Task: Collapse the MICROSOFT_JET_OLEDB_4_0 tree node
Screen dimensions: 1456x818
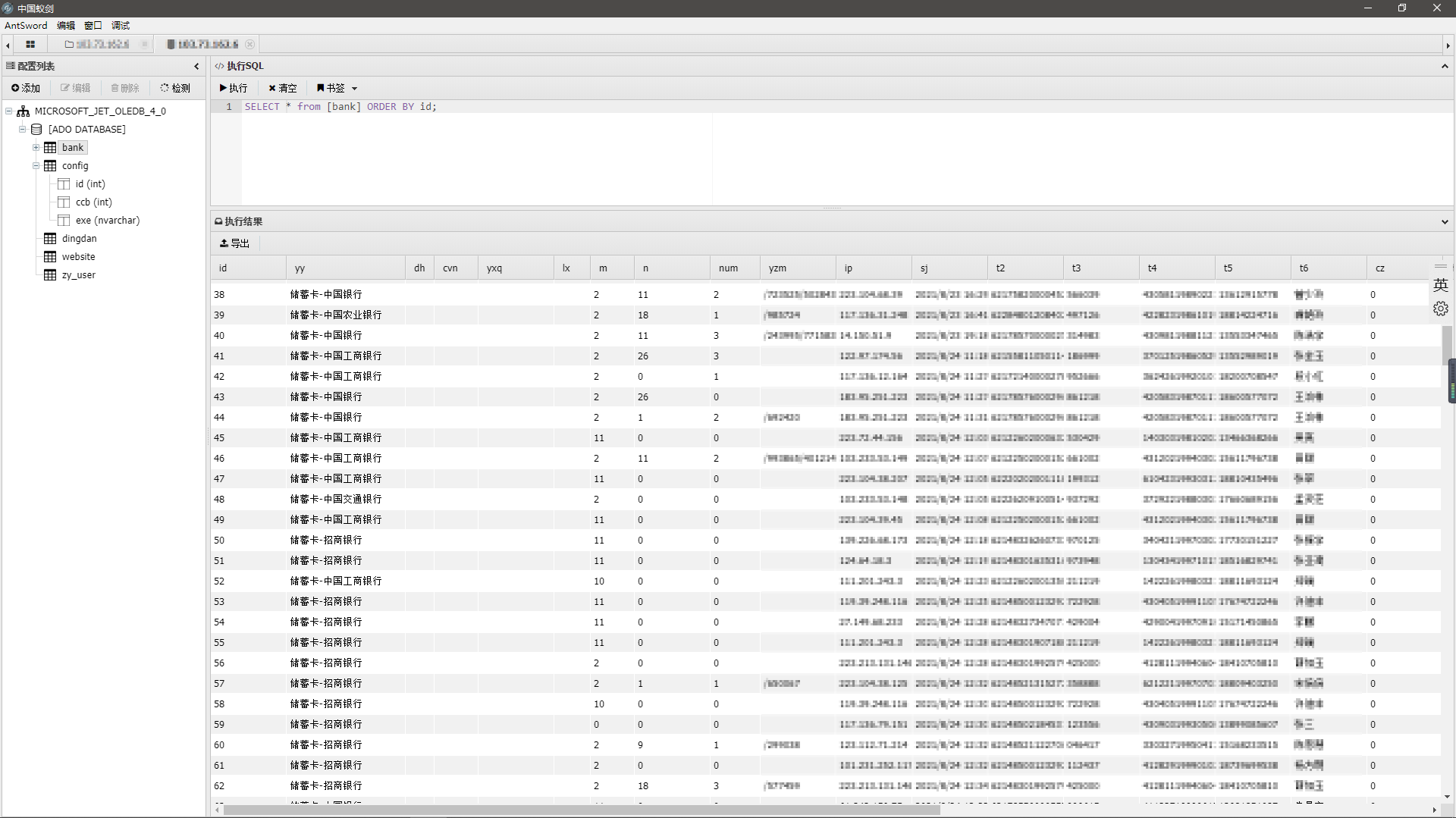Action: [9, 111]
